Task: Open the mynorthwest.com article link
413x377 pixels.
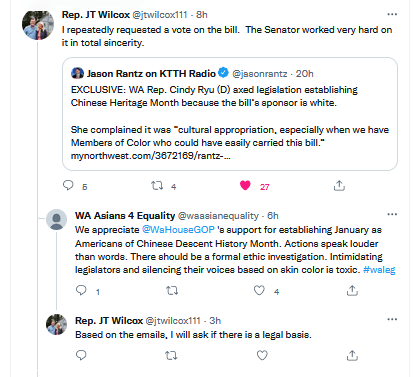Action: 150,156
